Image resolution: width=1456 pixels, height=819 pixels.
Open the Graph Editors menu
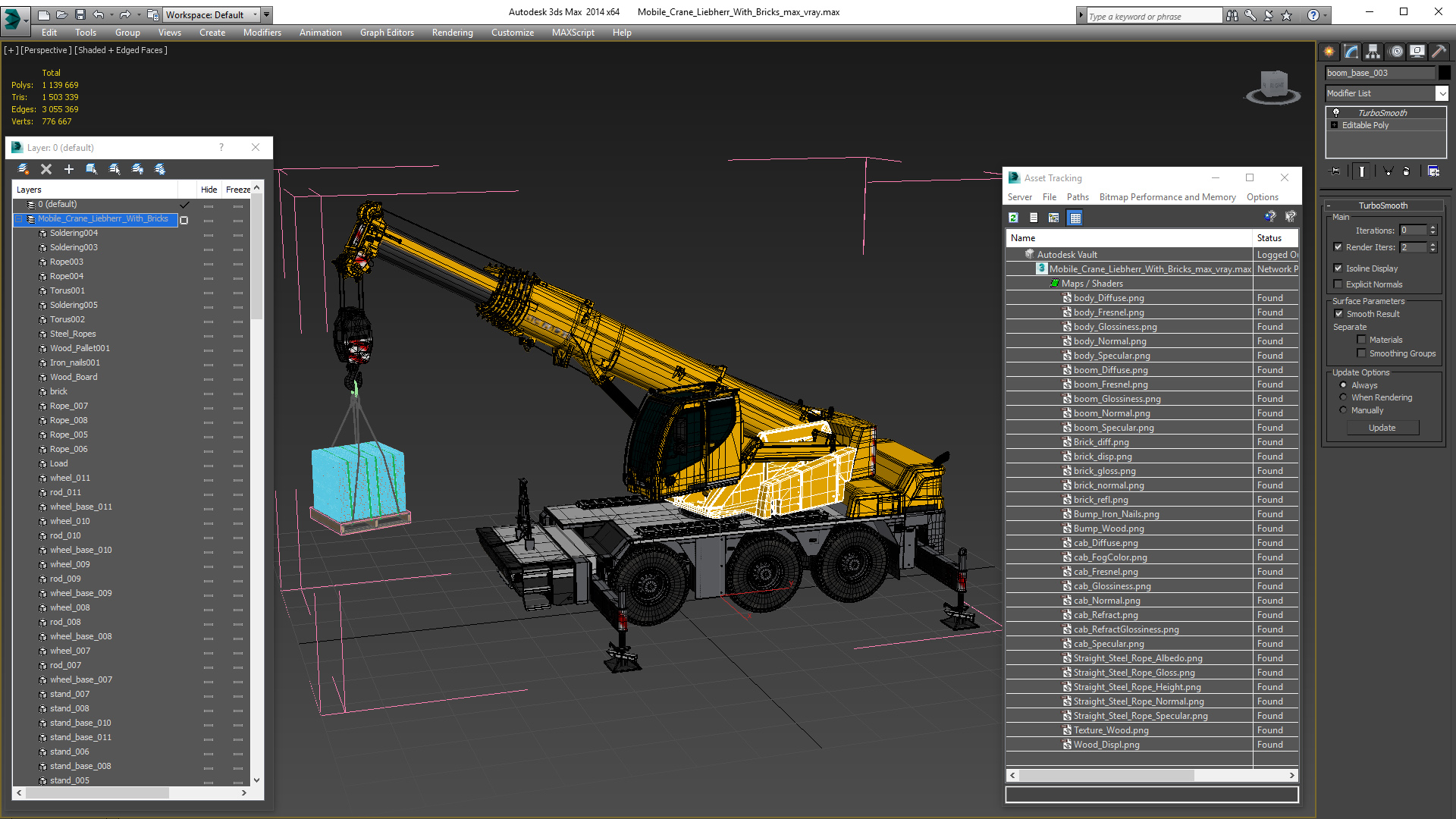pyautogui.click(x=387, y=33)
